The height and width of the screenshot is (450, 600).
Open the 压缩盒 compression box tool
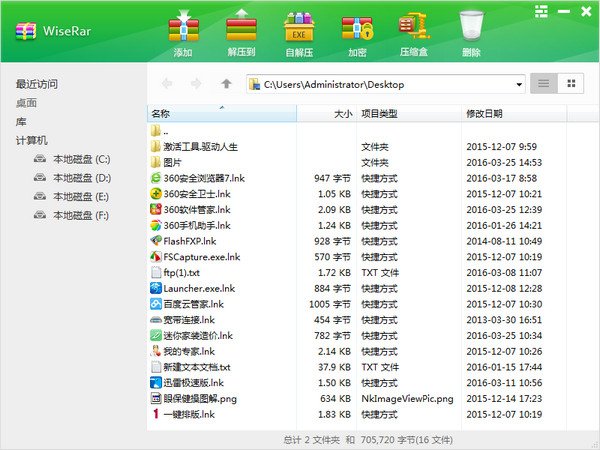pos(414,26)
